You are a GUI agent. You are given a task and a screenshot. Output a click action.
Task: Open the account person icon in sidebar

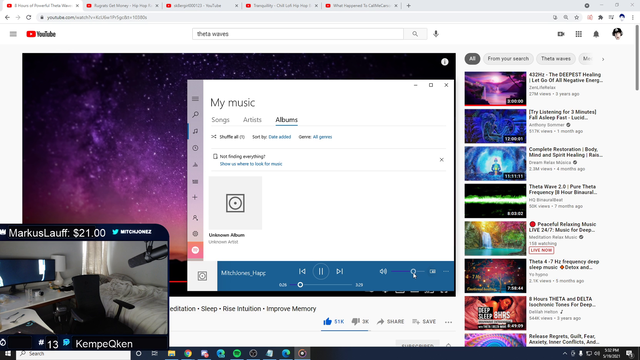(x=195, y=218)
